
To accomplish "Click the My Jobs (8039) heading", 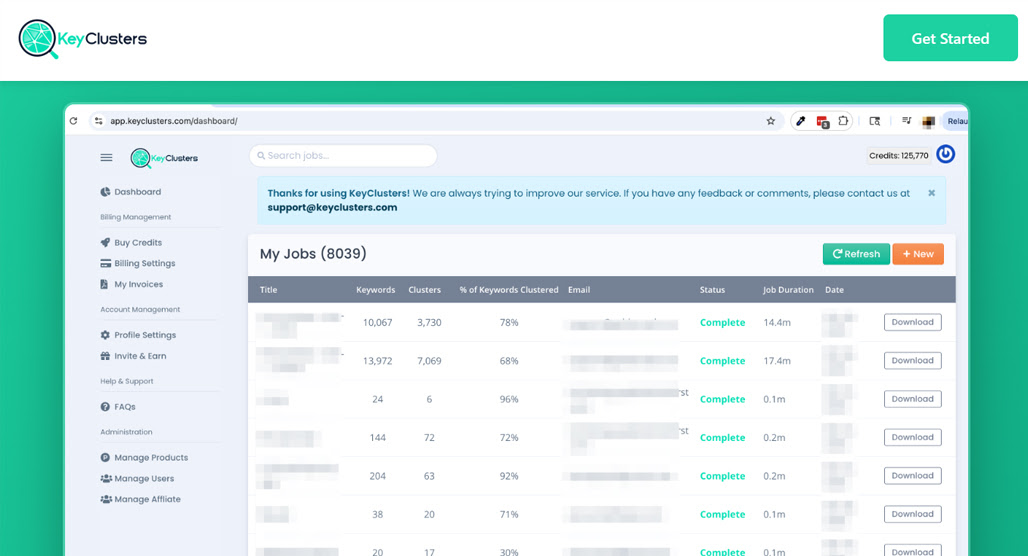I will pos(313,254).
